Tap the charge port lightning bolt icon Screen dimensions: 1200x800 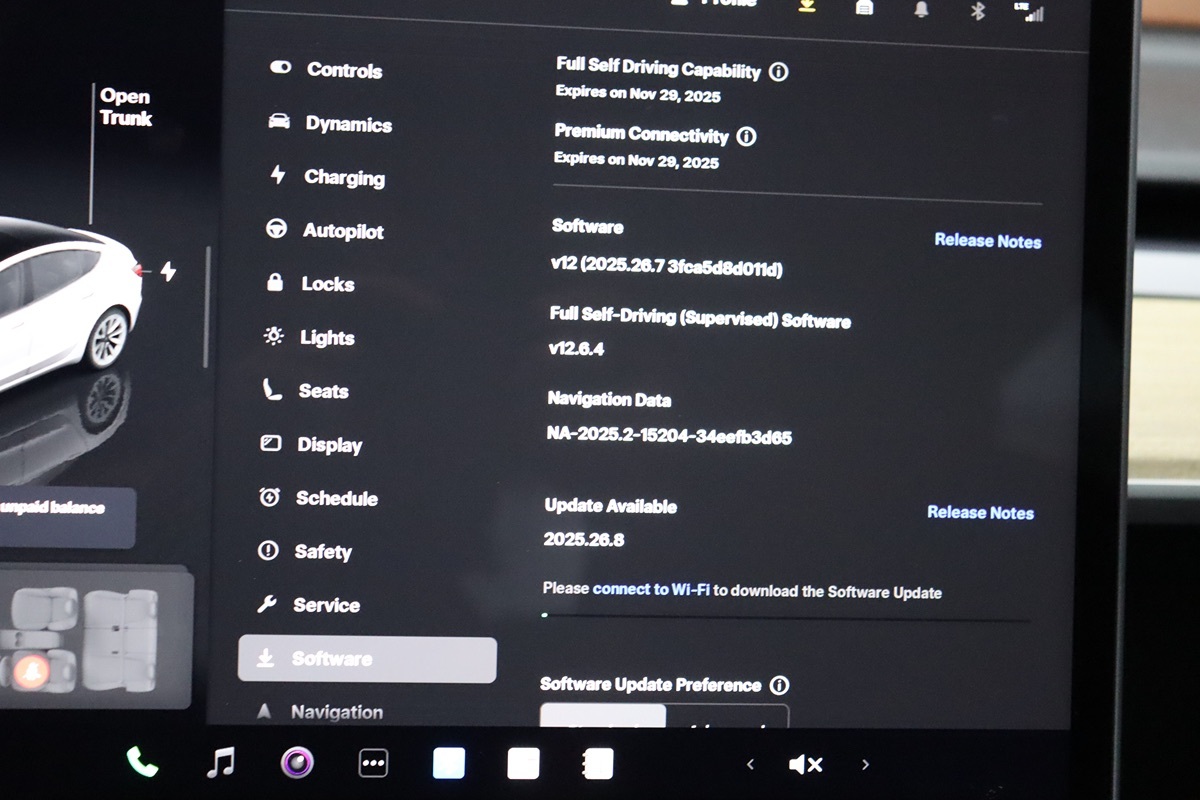[168, 271]
